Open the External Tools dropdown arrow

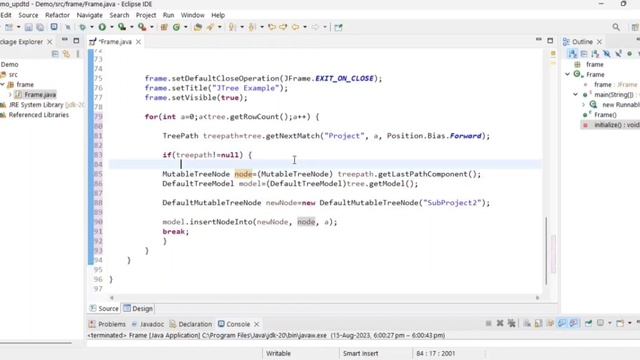pyautogui.click(x=151, y=27)
